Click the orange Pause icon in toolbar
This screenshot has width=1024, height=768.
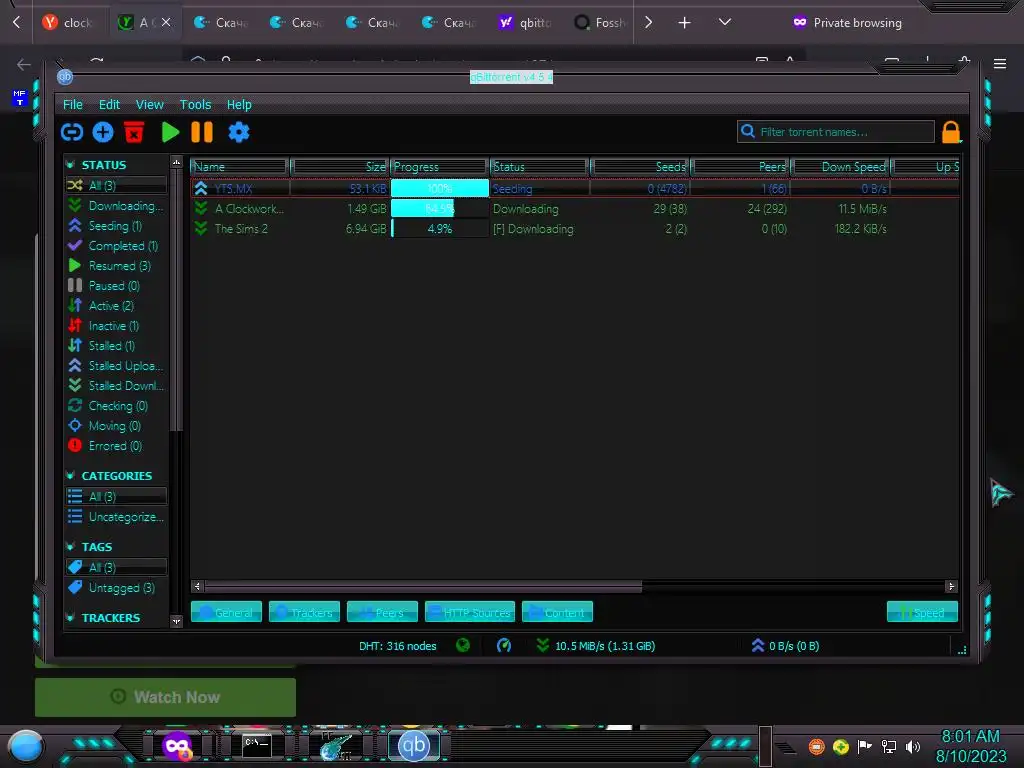202,133
